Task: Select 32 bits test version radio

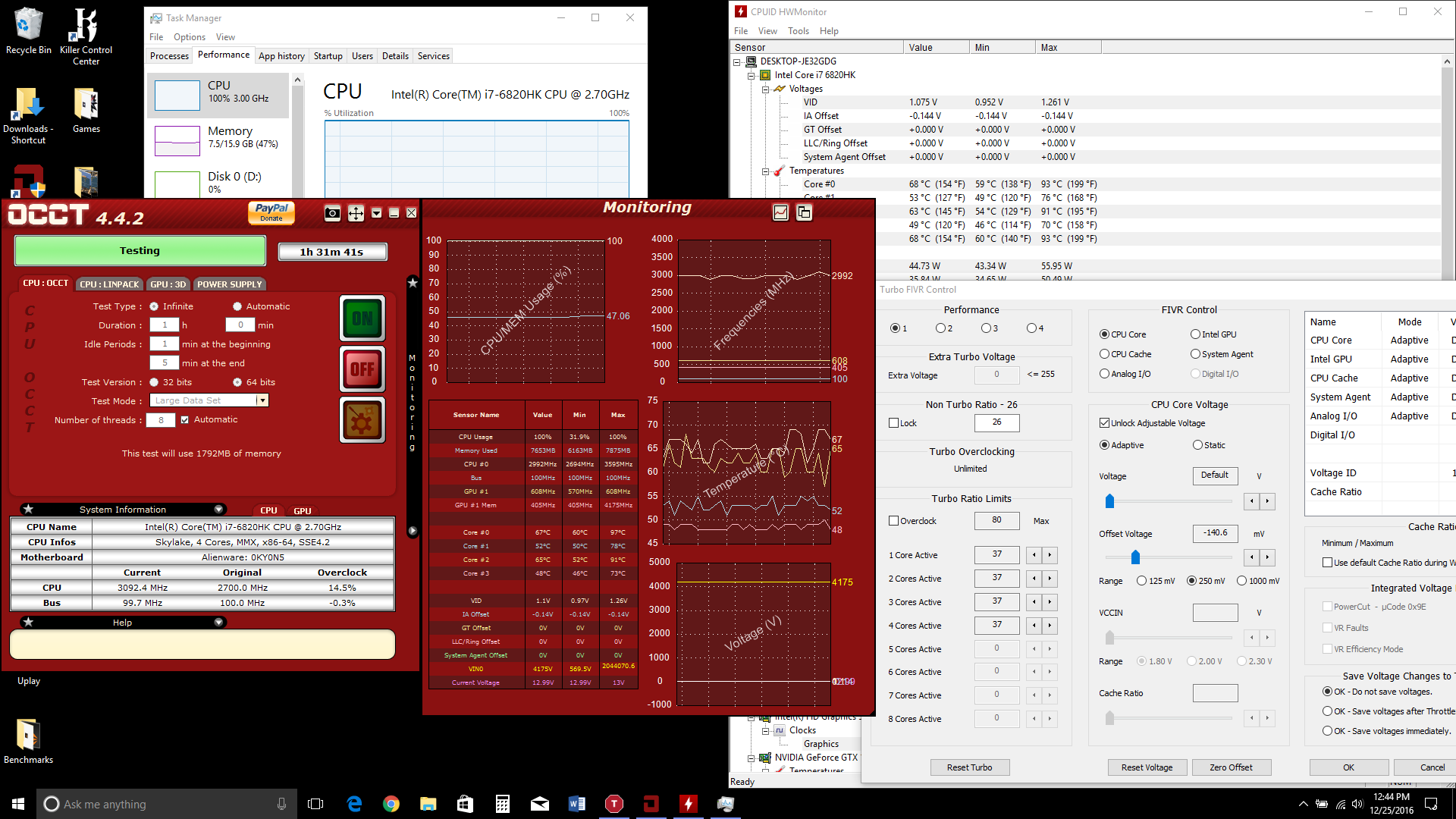Action: click(154, 382)
